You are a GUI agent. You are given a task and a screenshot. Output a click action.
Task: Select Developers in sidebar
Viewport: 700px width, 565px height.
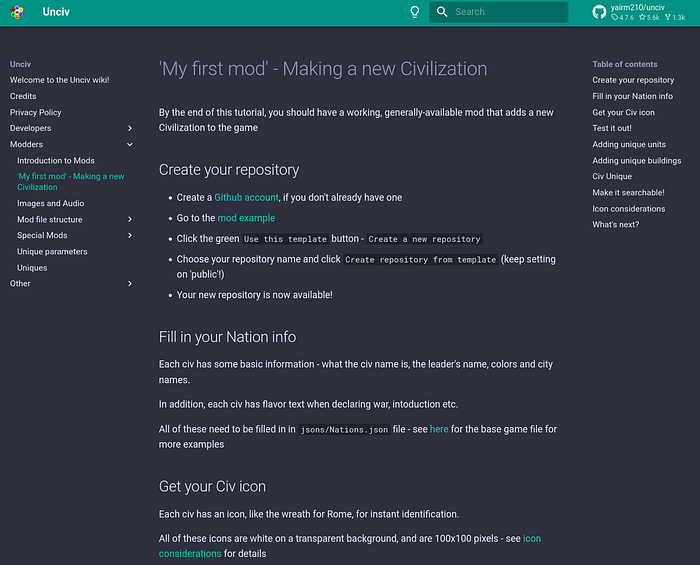point(31,129)
